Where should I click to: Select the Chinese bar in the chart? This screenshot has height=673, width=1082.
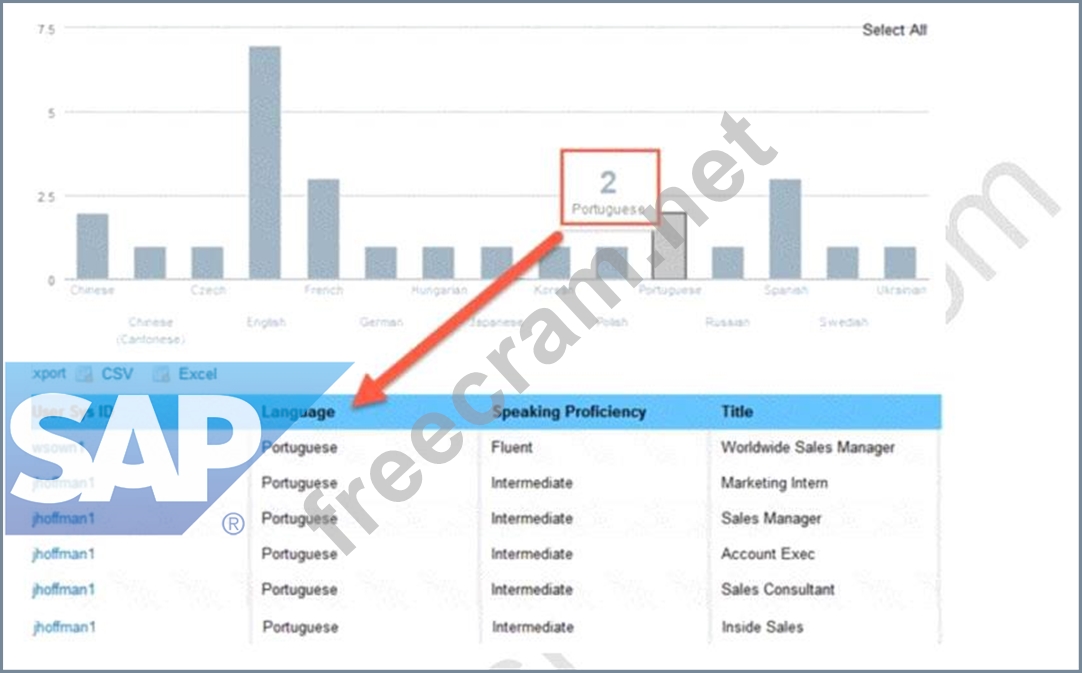[92, 246]
